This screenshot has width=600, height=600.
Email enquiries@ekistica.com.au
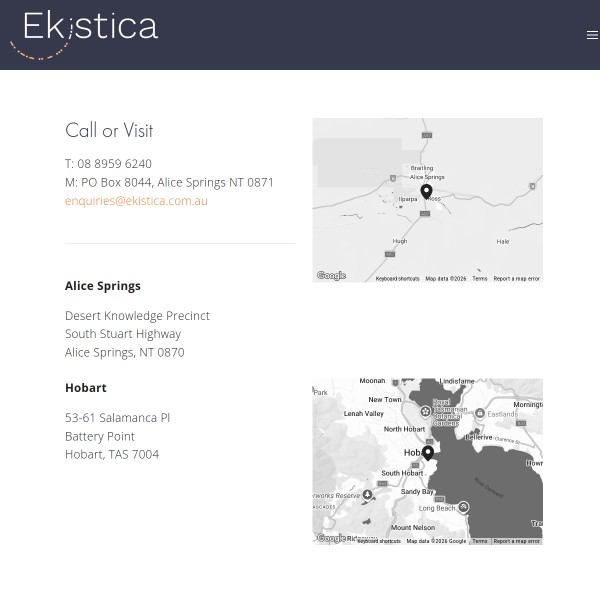(136, 201)
